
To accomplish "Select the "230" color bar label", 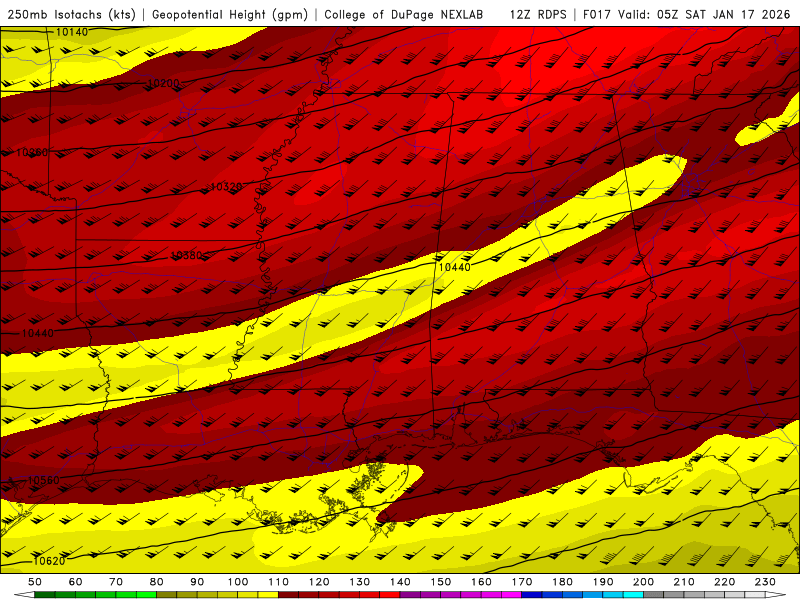I will tap(765, 582).
